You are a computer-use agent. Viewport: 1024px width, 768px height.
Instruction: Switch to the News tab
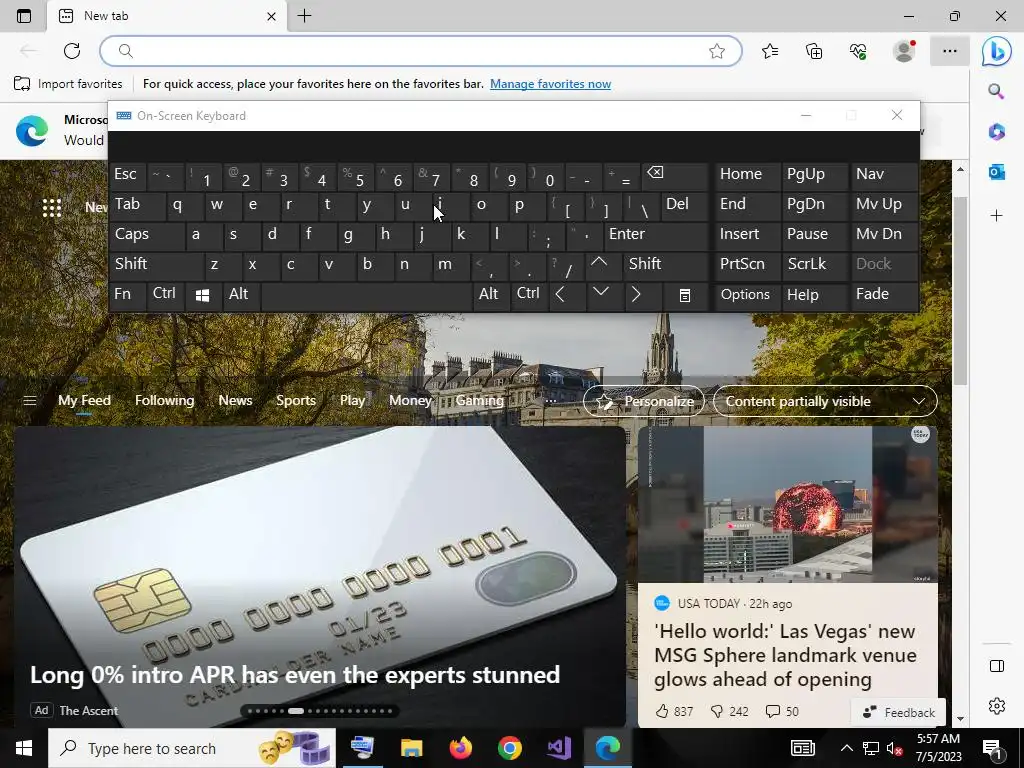[235, 400]
